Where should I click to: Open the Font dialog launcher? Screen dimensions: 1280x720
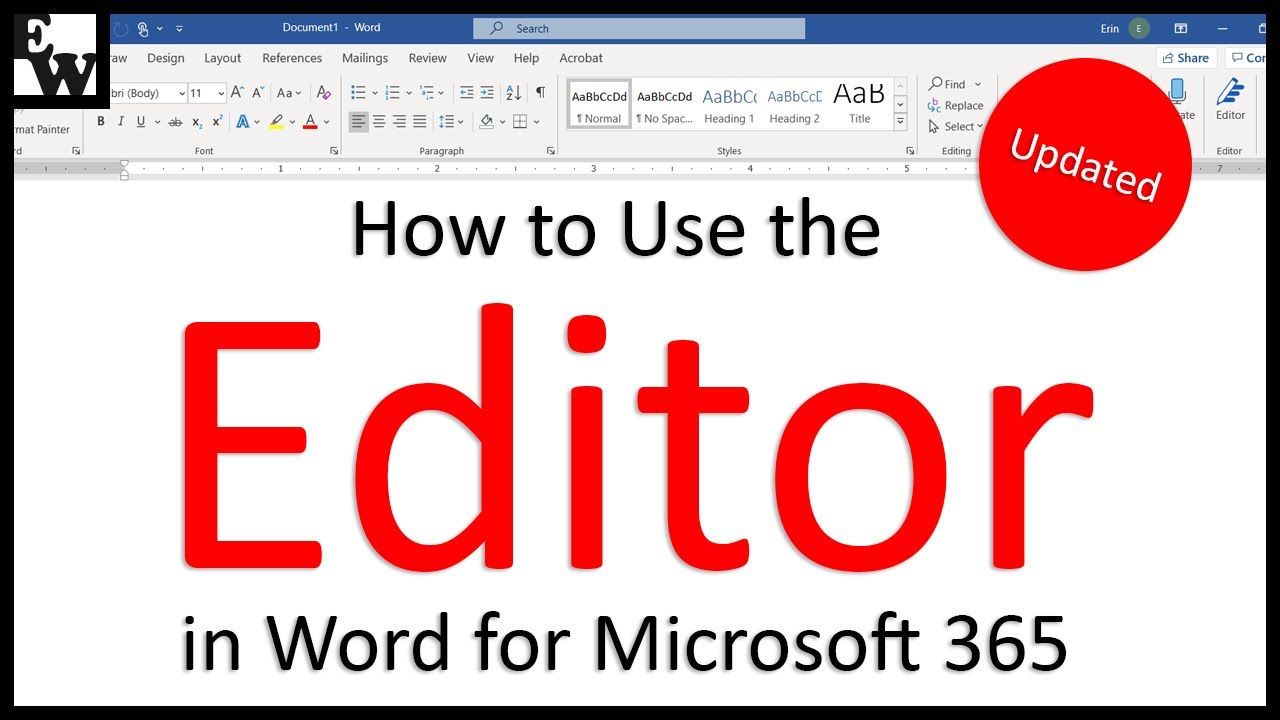[334, 151]
